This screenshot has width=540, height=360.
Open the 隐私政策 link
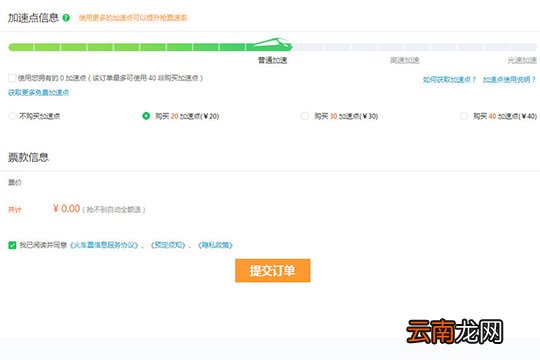(x=215, y=245)
